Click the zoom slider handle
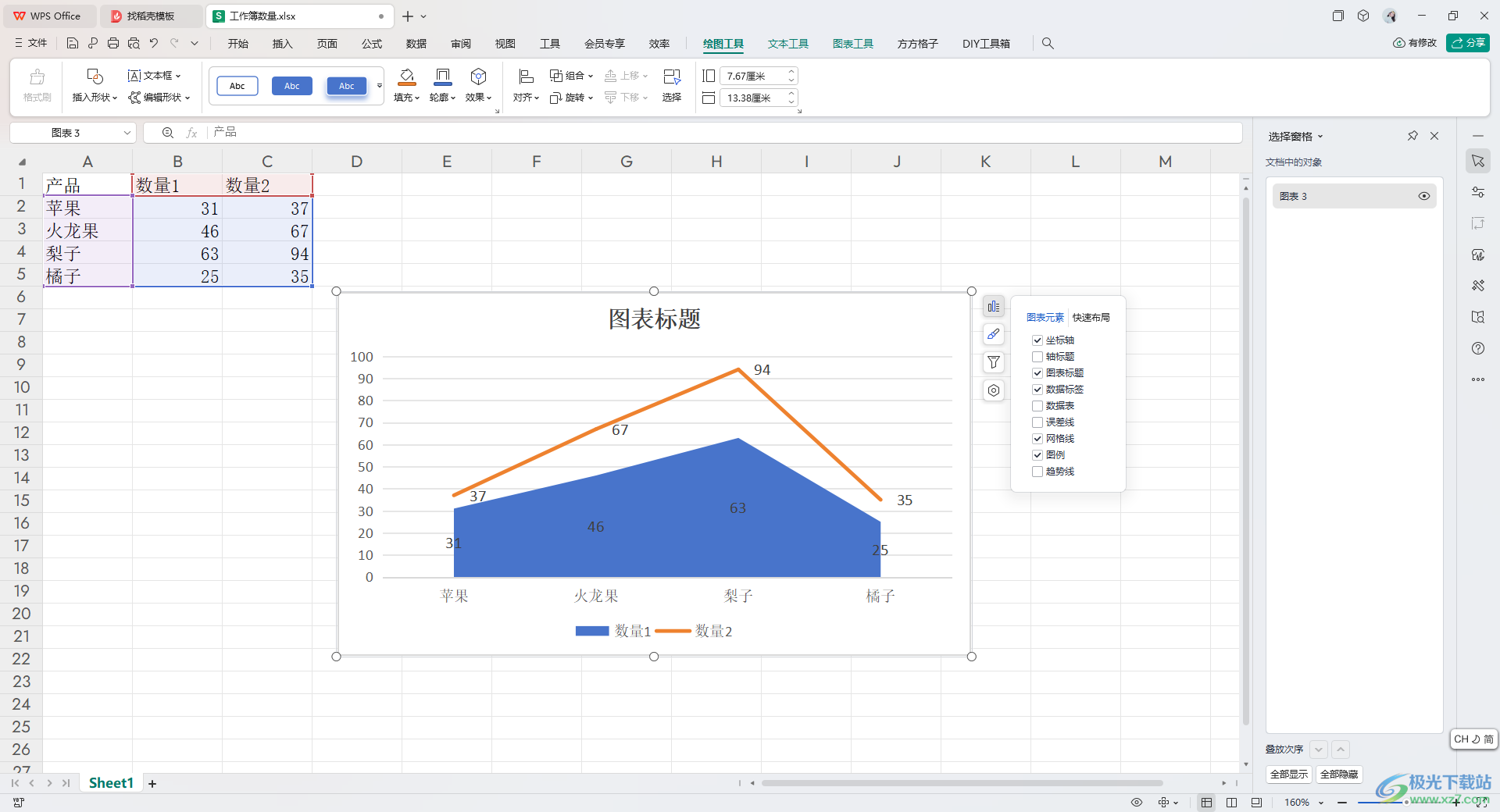Viewport: 1500px width, 812px height. (x=1406, y=802)
